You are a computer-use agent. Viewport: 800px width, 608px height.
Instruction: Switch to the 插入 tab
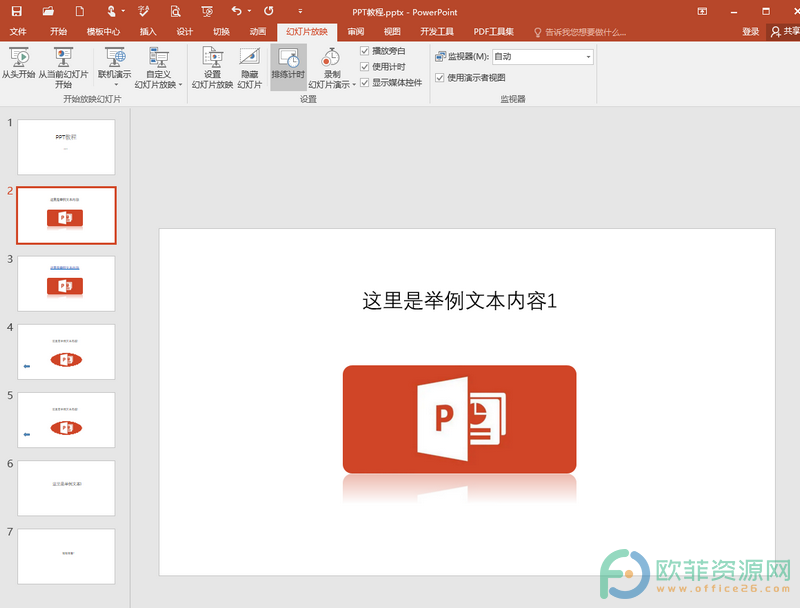(148, 32)
